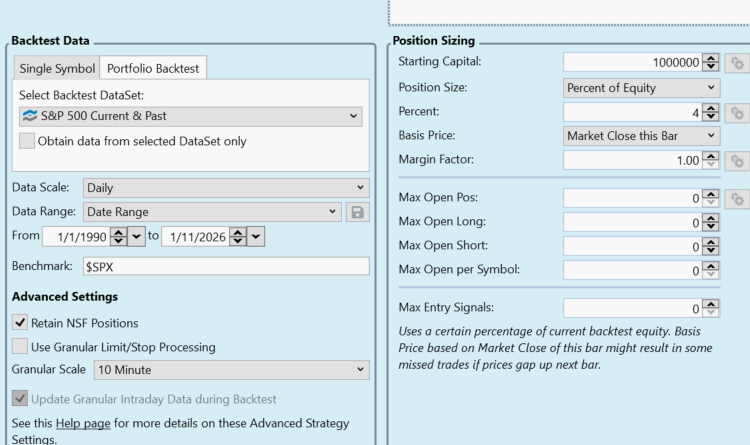Viewport: 750px width, 445px height.
Task: Increase Max Open Long with up arrow
Action: point(711,218)
